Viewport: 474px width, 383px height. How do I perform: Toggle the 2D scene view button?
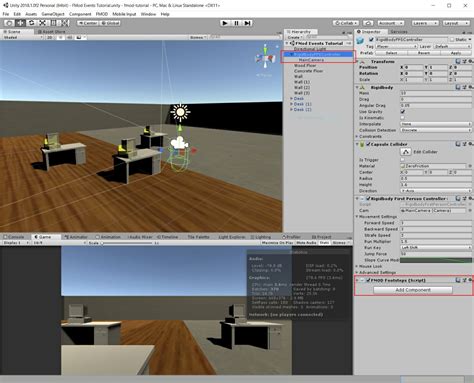50,37
